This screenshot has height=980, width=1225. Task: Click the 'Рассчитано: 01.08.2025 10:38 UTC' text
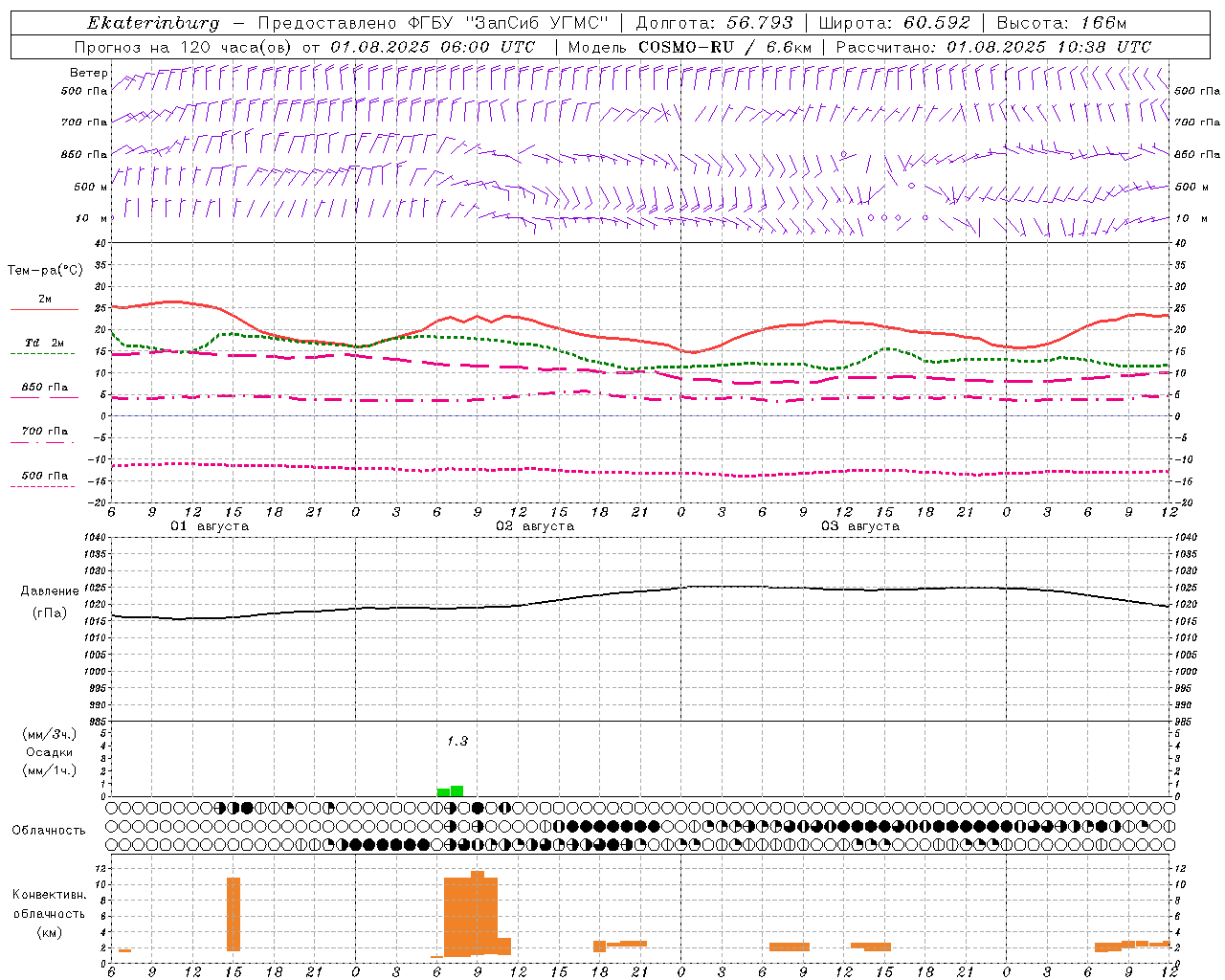(x=993, y=47)
